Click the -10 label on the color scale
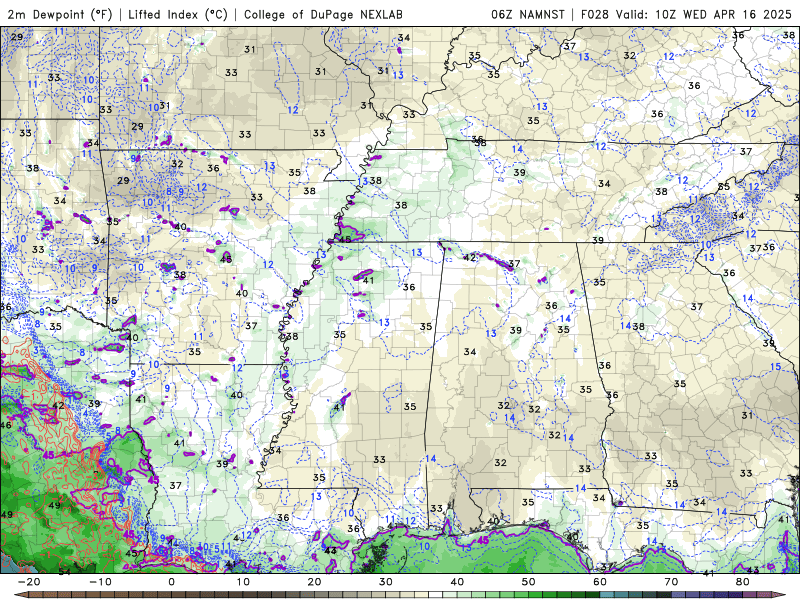Screen dimensions: 800x600 tap(100, 582)
